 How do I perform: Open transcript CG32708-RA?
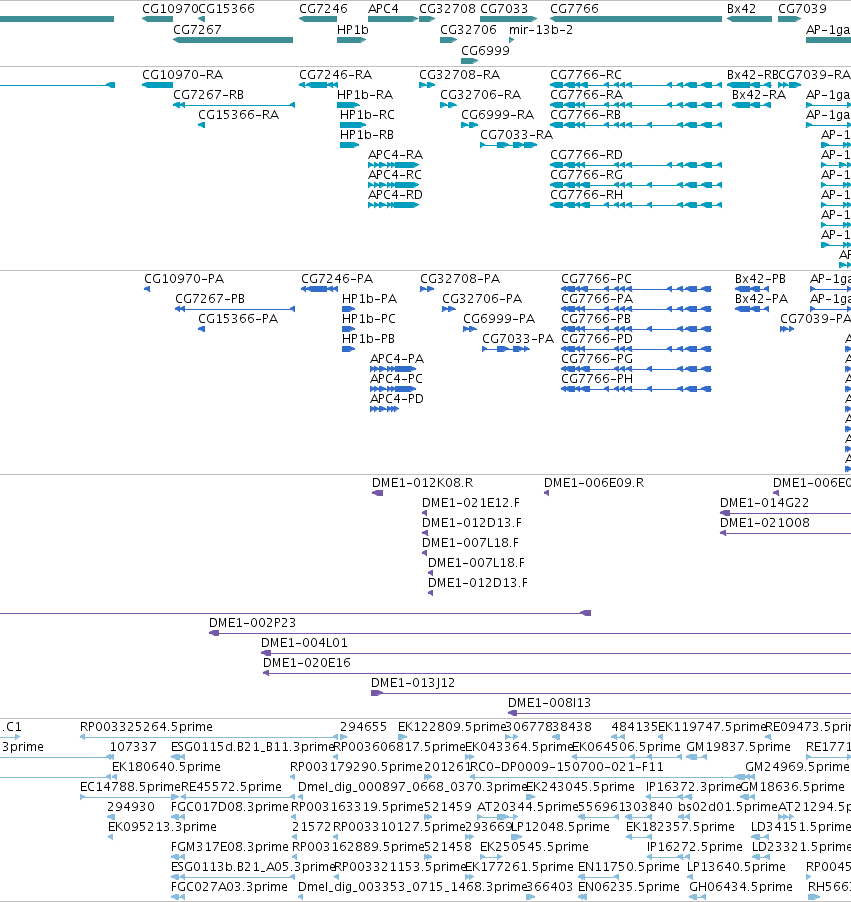[460, 75]
